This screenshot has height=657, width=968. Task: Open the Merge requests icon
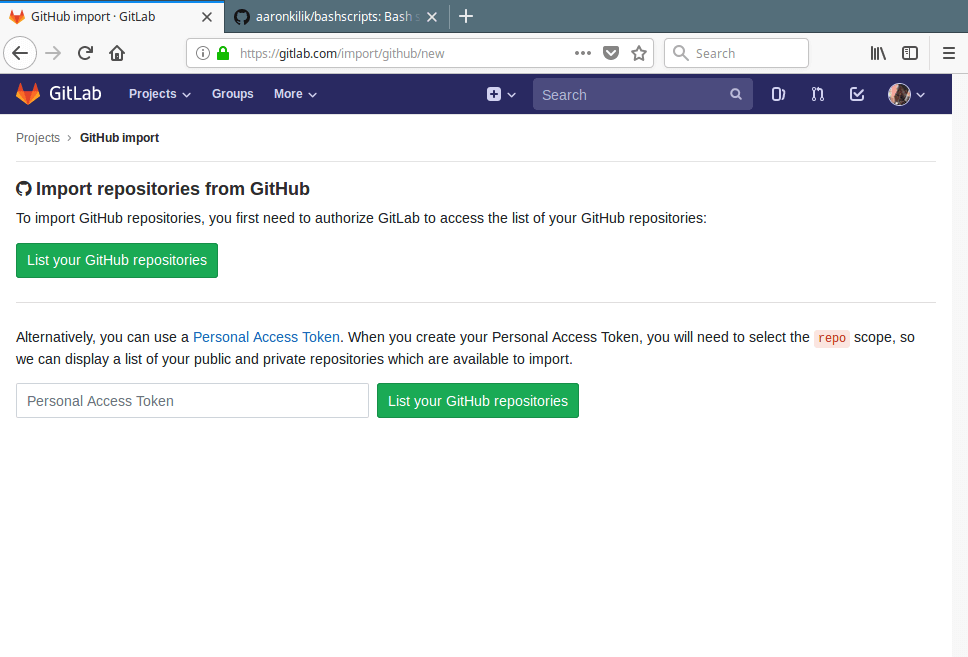[x=817, y=94]
